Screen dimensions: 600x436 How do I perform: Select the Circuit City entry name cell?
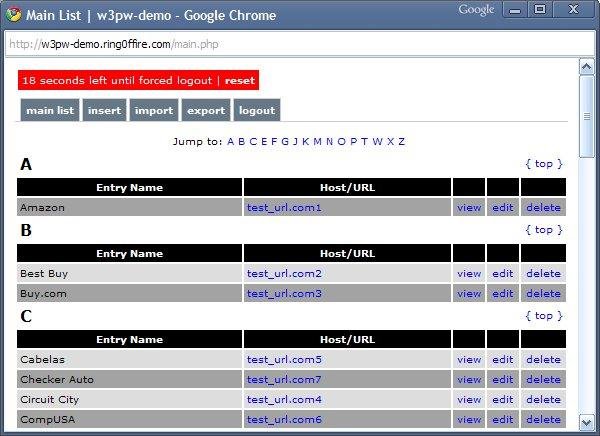[129, 399]
